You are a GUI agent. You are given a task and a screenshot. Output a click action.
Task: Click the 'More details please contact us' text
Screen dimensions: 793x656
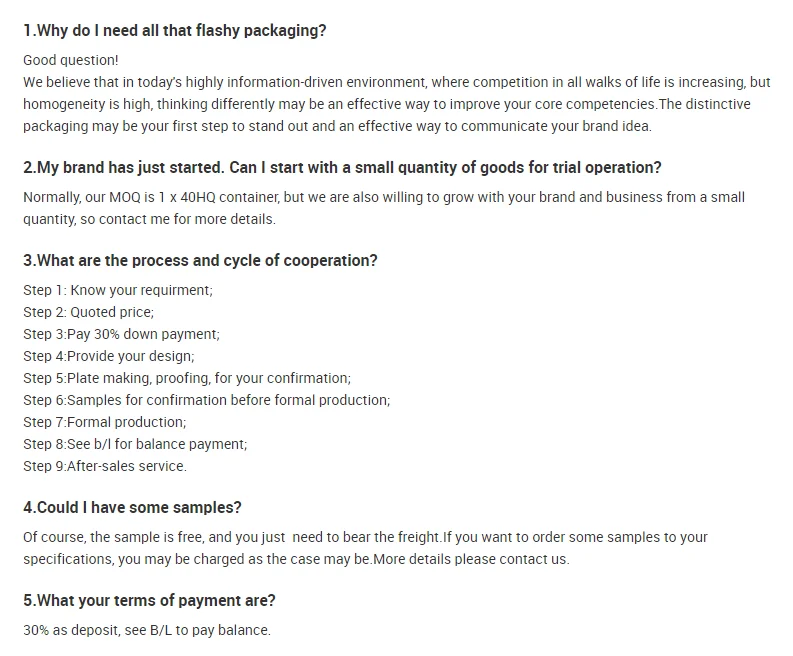coord(471,559)
